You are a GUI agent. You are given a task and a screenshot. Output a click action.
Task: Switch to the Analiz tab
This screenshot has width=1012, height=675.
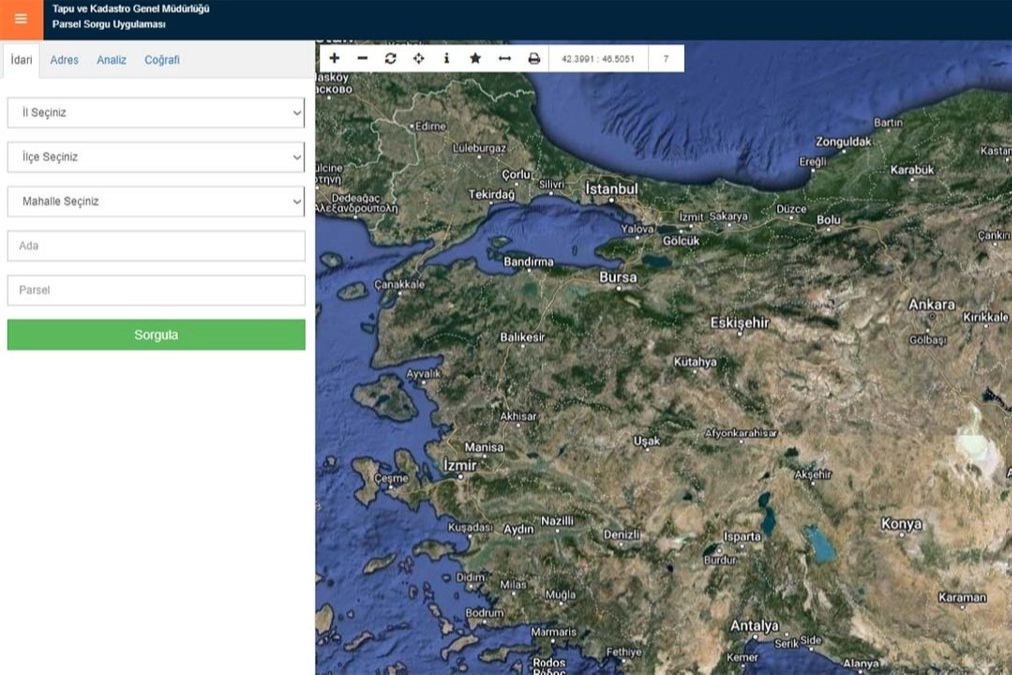tap(111, 60)
